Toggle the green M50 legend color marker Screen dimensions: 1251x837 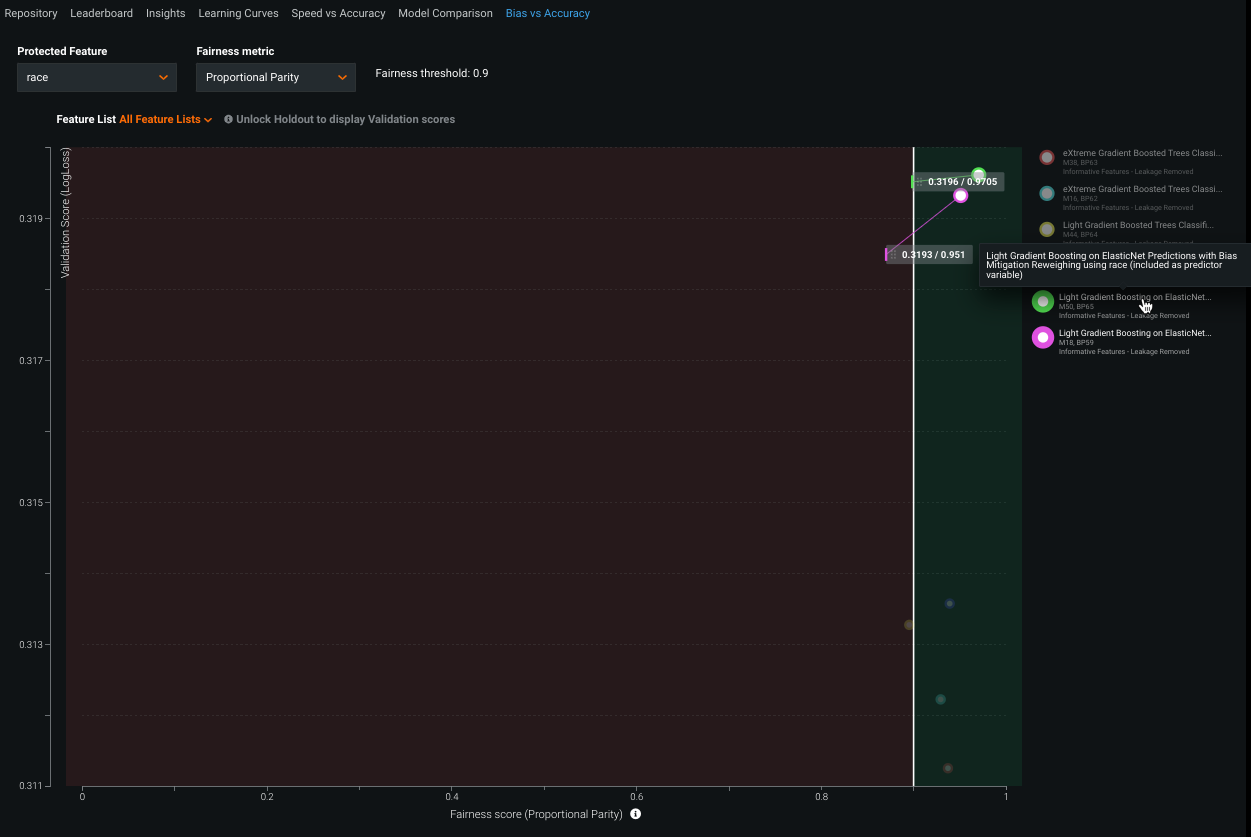(x=1043, y=302)
